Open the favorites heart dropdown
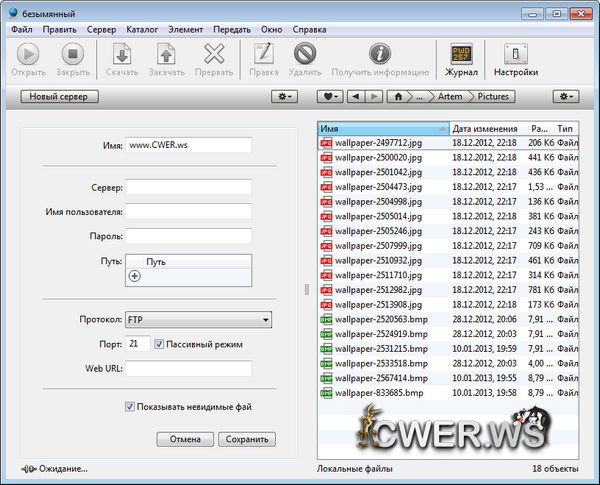 point(330,96)
